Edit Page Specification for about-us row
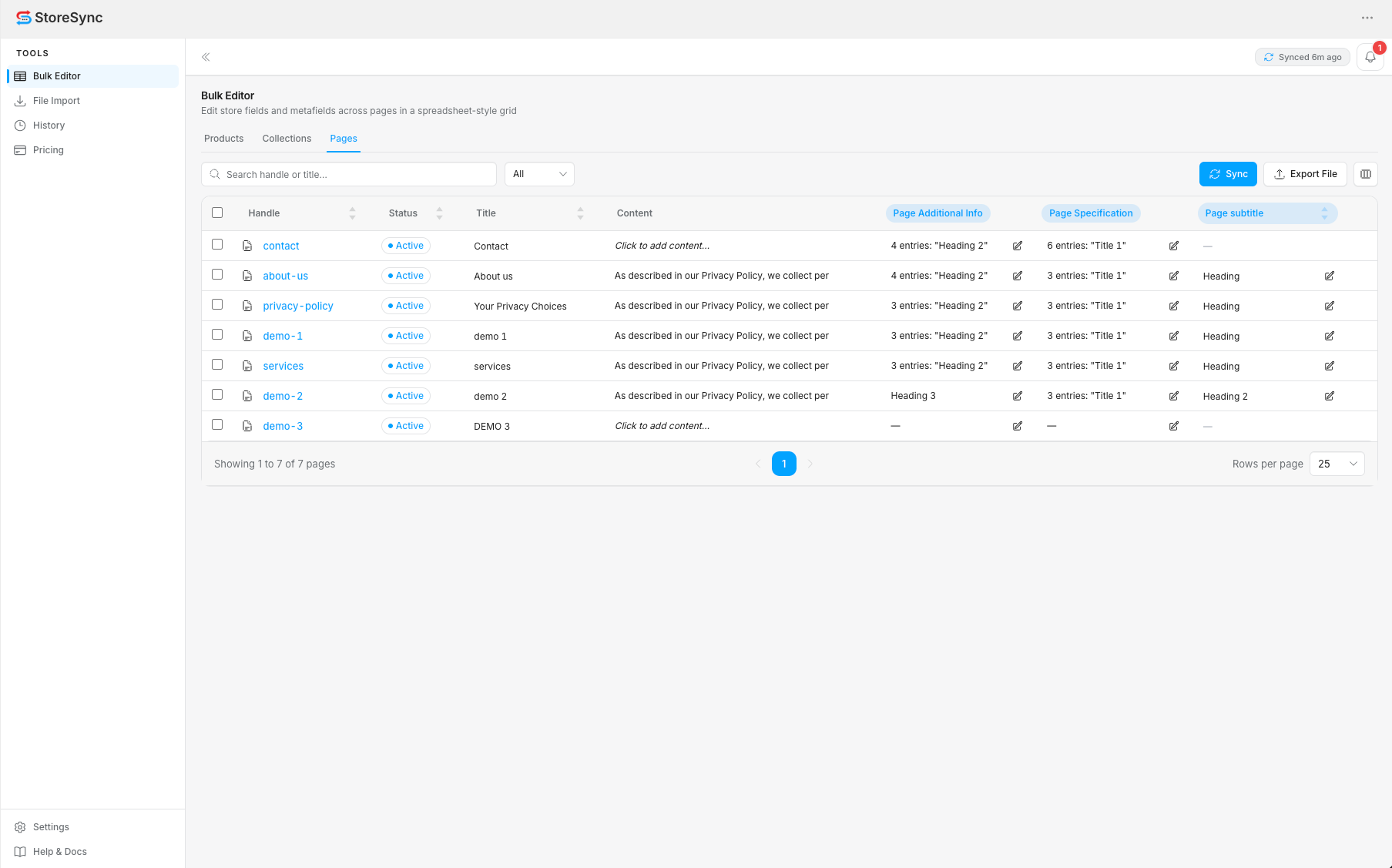This screenshot has width=1392, height=868. tap(1174, 276)
